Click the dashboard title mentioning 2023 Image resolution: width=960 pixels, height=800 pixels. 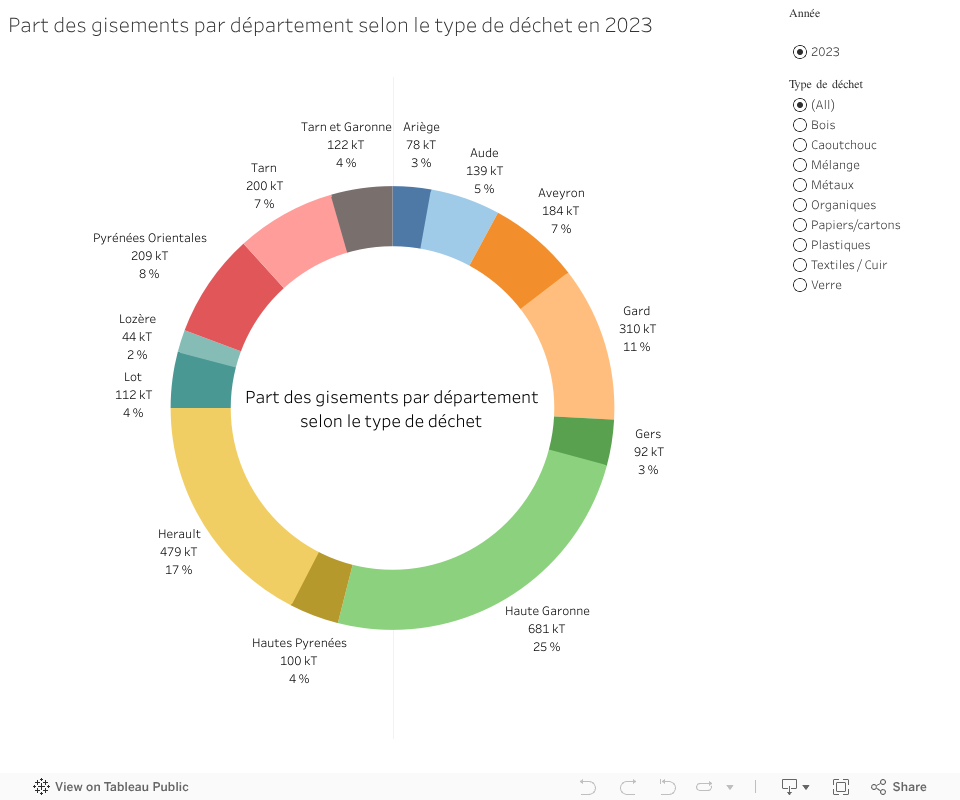point(331,25)
